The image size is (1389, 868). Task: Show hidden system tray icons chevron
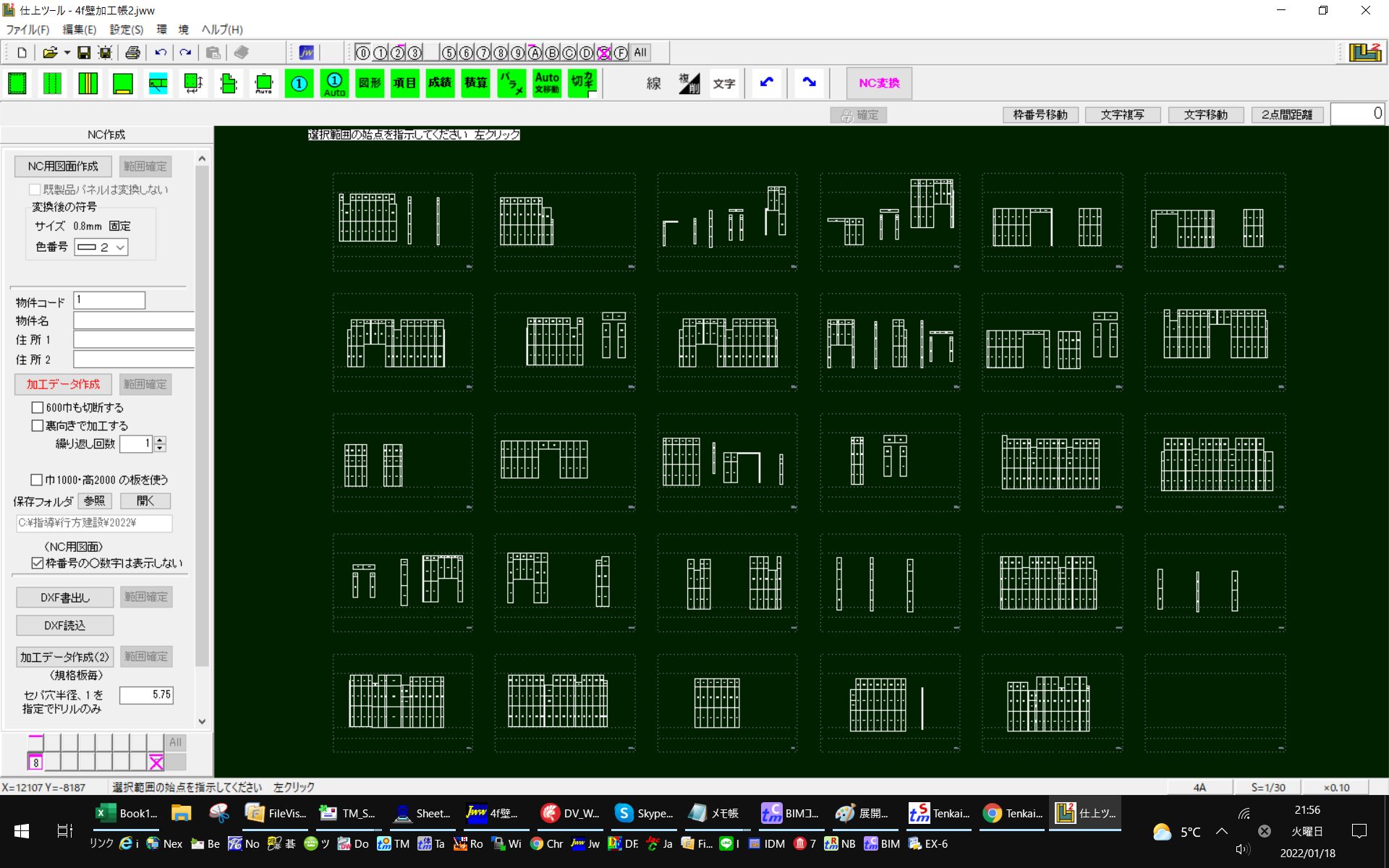point(1222,831)
